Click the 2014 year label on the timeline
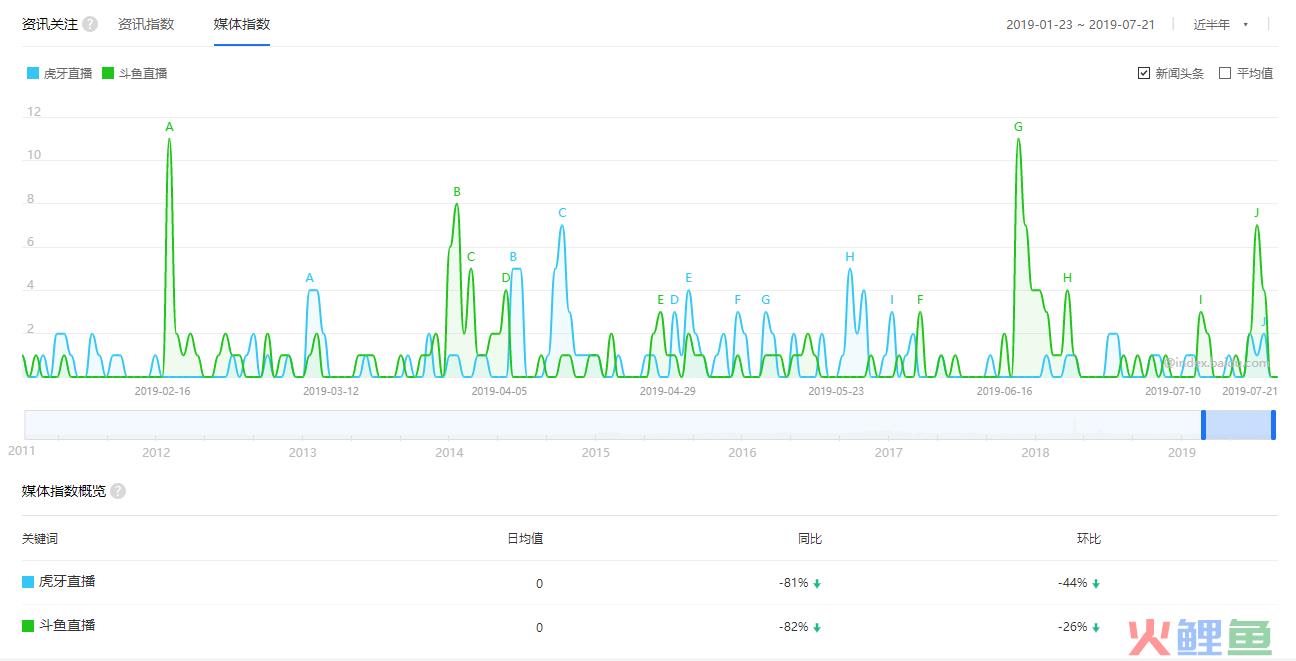Screen dimensions: 1296x661 click(x=449, y=453)
